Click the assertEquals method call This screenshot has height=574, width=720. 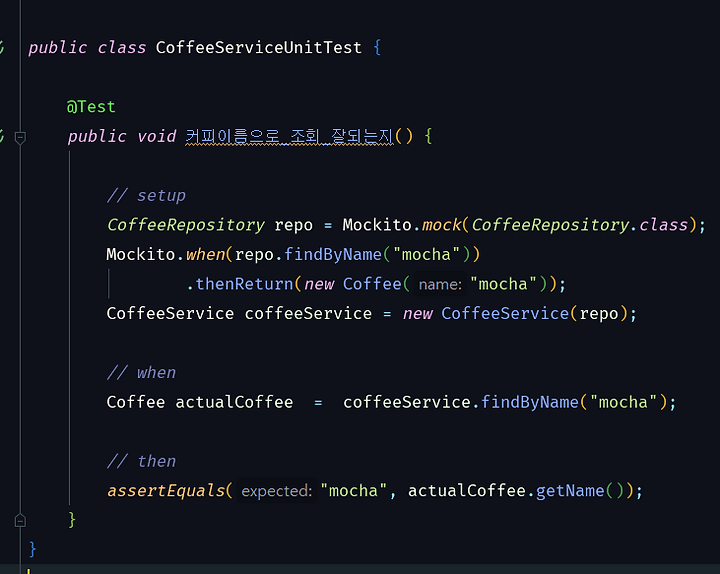tap(166, 491)
